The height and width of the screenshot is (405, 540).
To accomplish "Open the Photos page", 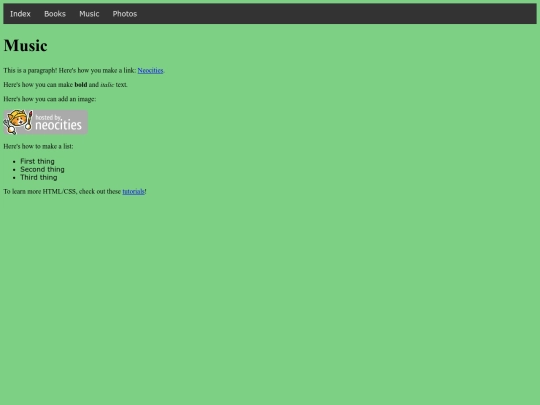I will (x=125, y=14).
